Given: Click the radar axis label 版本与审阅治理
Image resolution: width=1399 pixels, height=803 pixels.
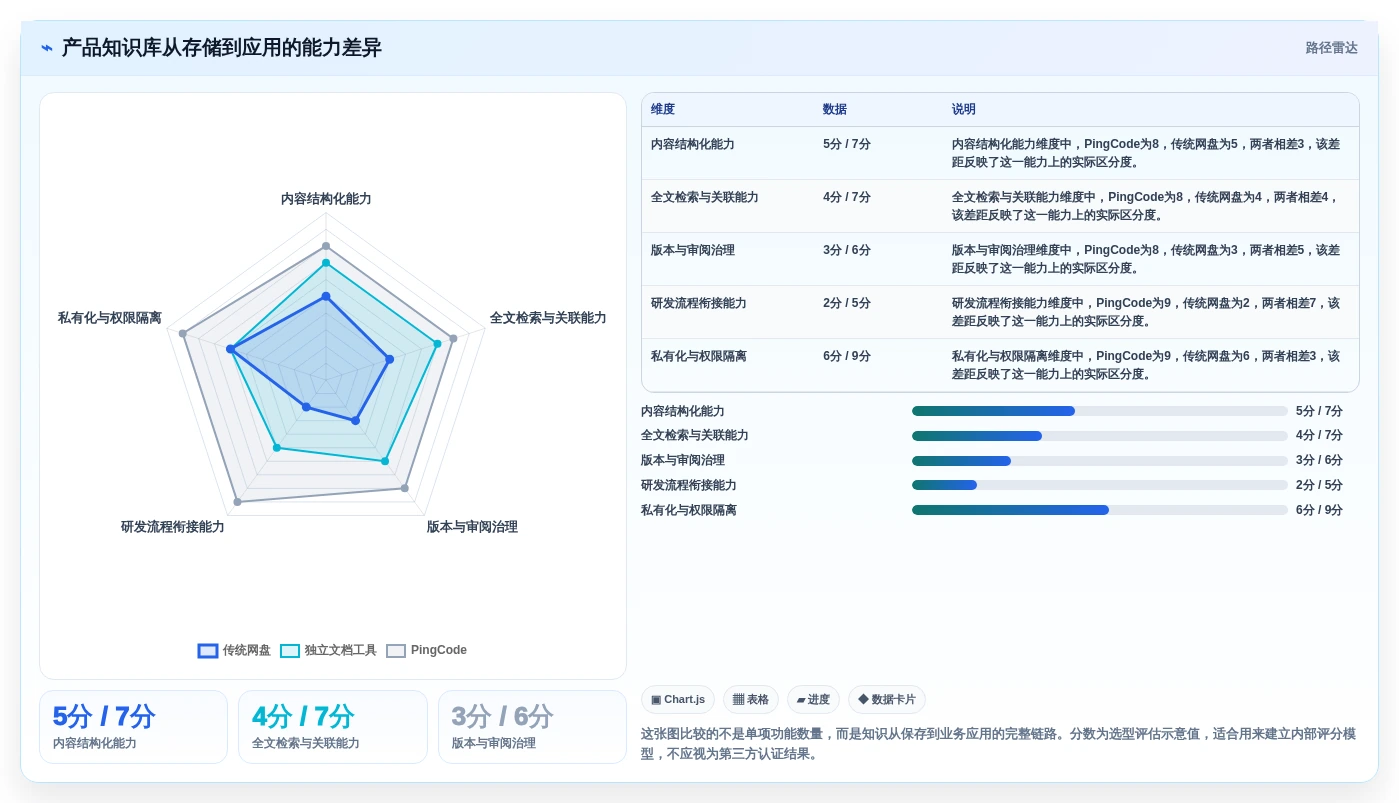Looking at the screenshot, I should coord(472,527).
